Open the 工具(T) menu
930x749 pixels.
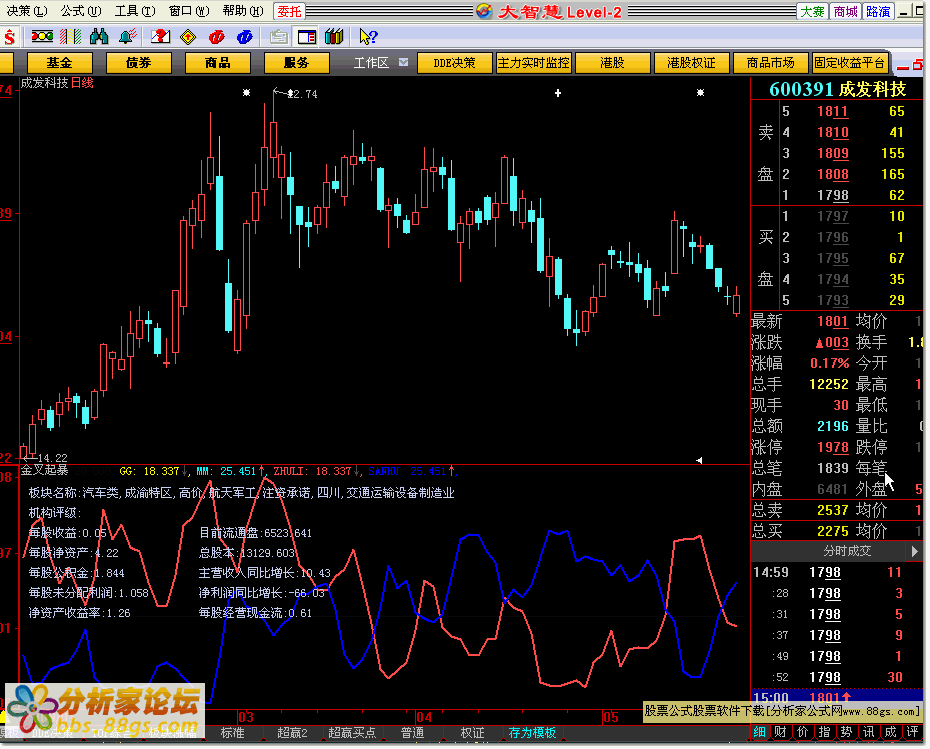click(x=135, y=11)
